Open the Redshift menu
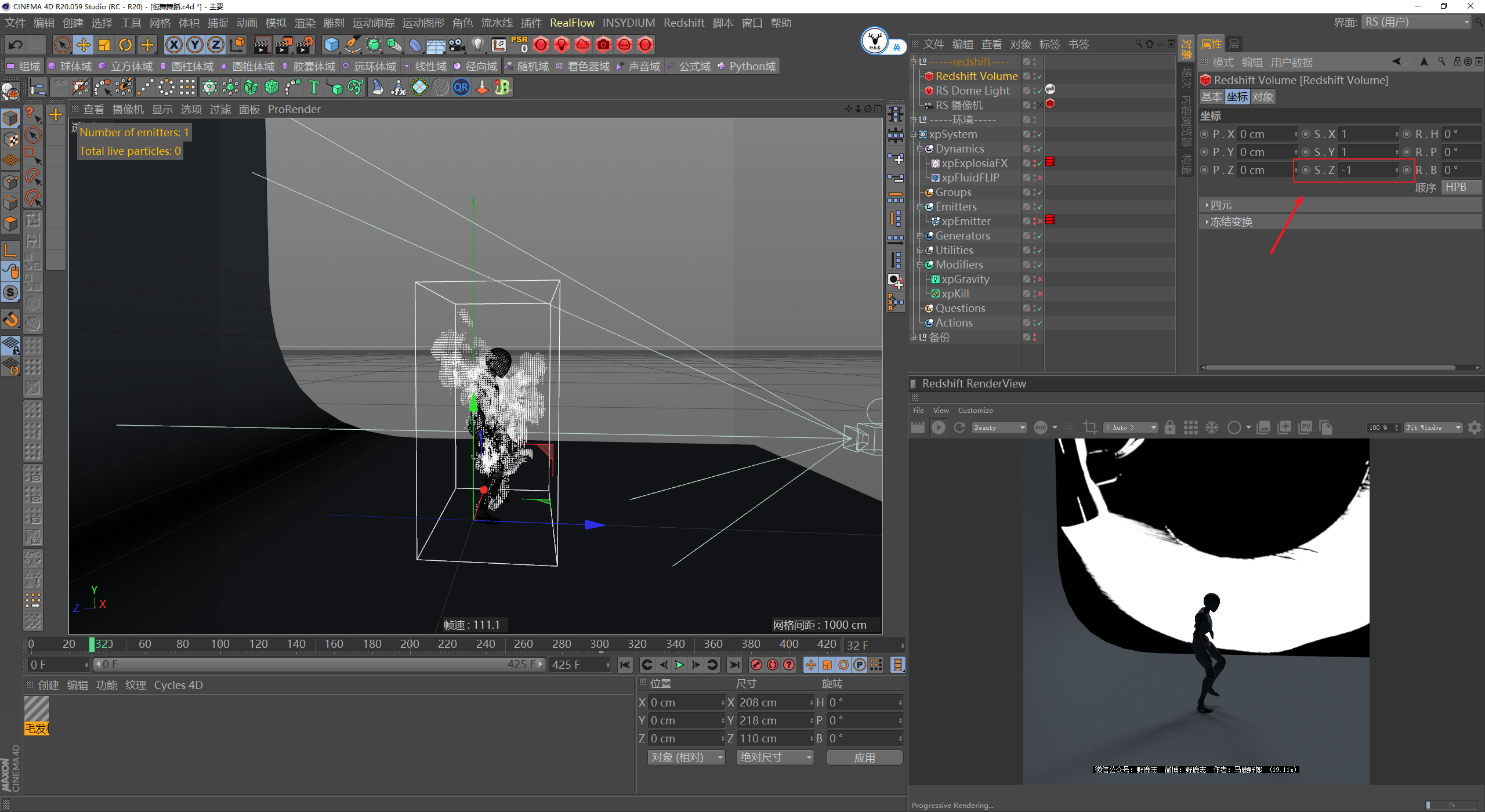The image size is (1485, 812). [683, 23]
